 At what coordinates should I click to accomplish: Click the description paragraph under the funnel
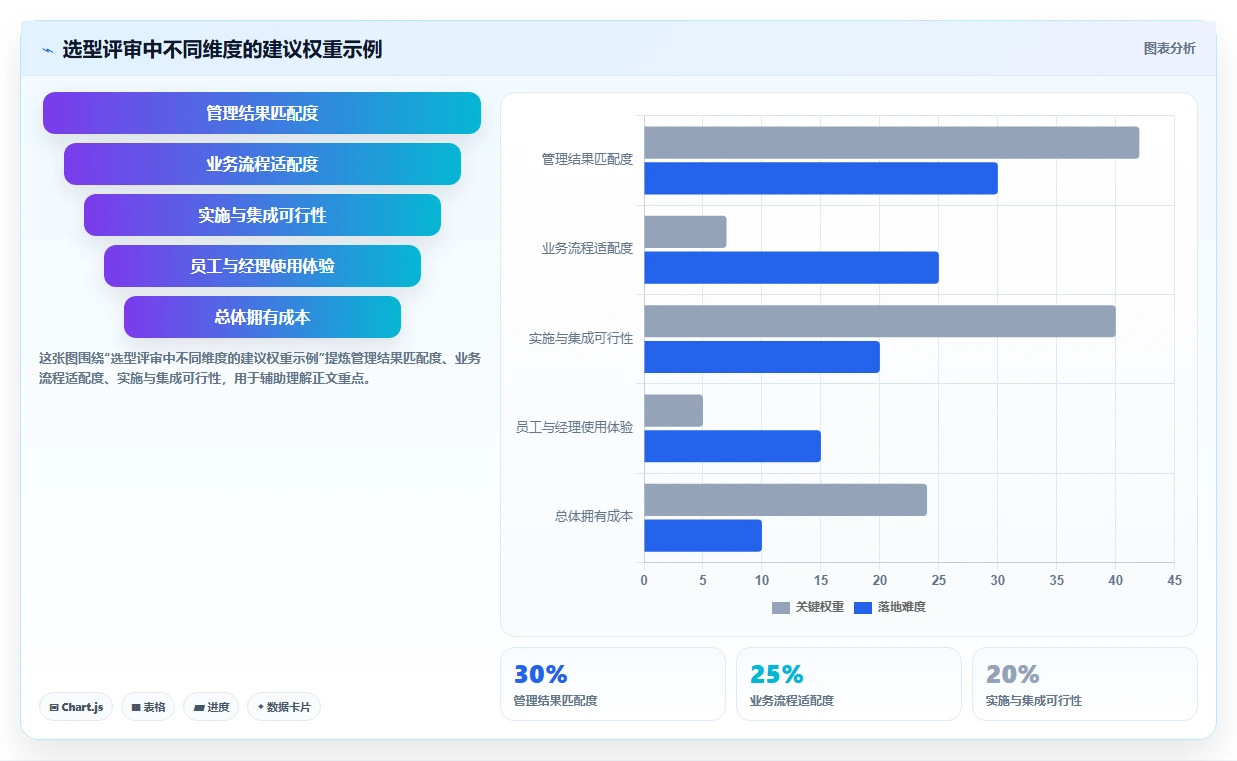[x=260, y=368]
